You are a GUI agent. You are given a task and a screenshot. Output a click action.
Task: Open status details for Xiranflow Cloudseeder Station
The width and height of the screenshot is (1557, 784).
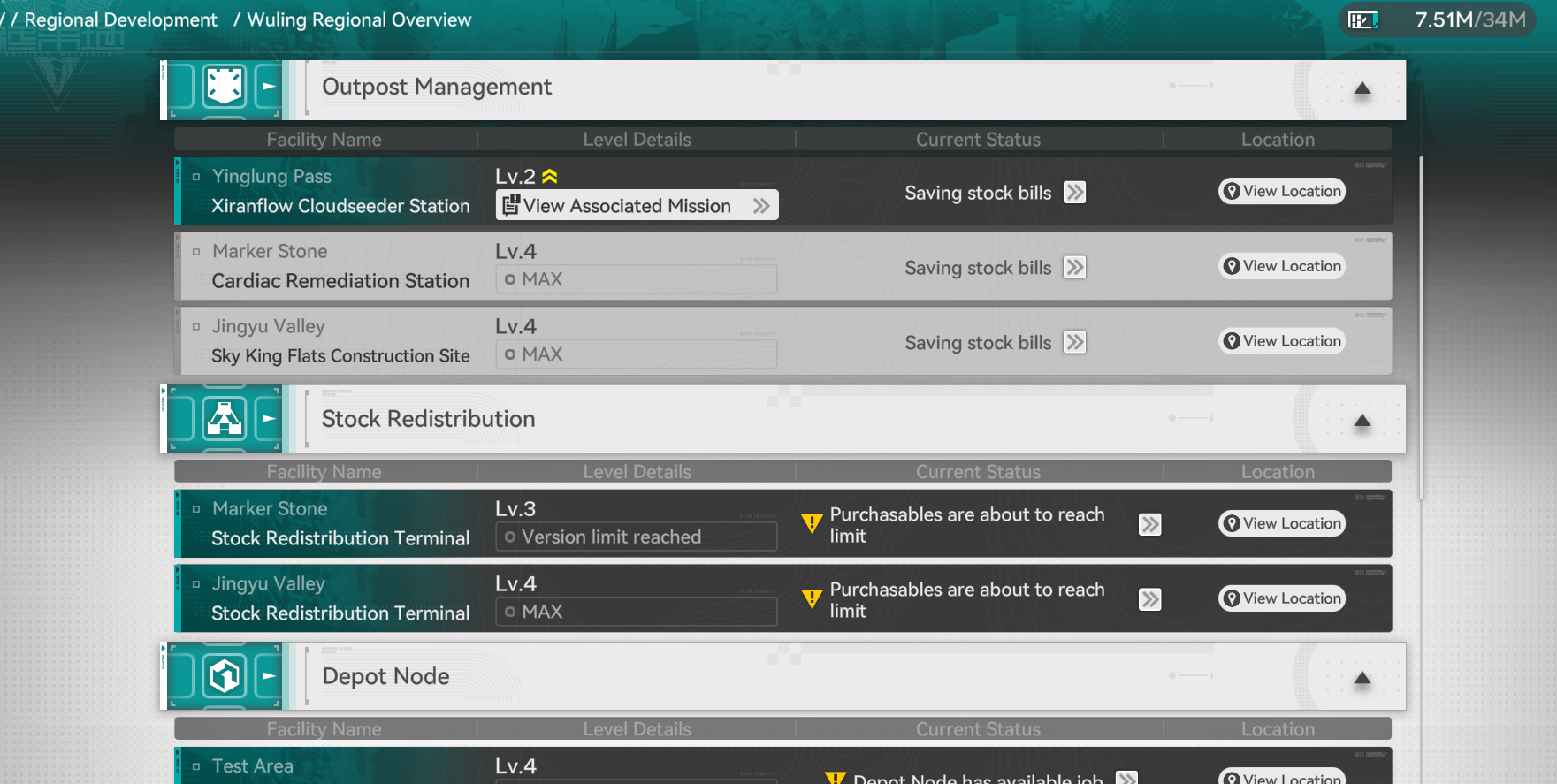tap(1074, 193)
